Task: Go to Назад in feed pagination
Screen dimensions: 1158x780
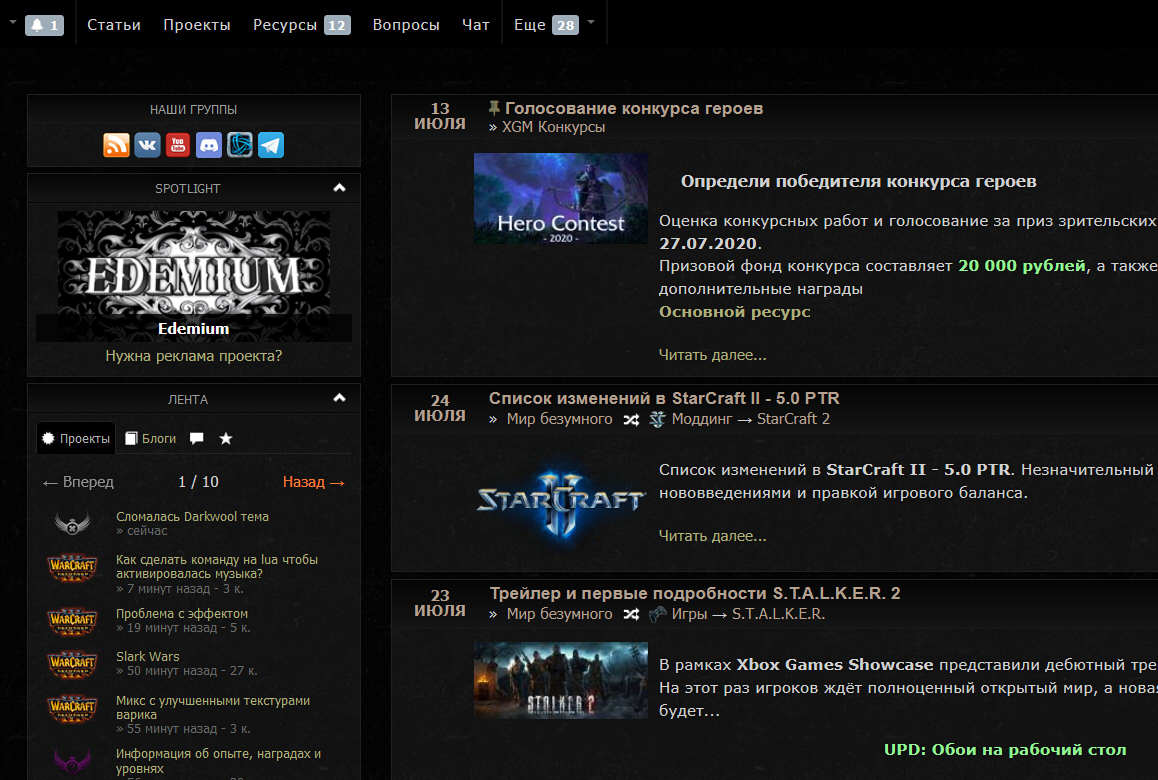Action: [314, 482]
